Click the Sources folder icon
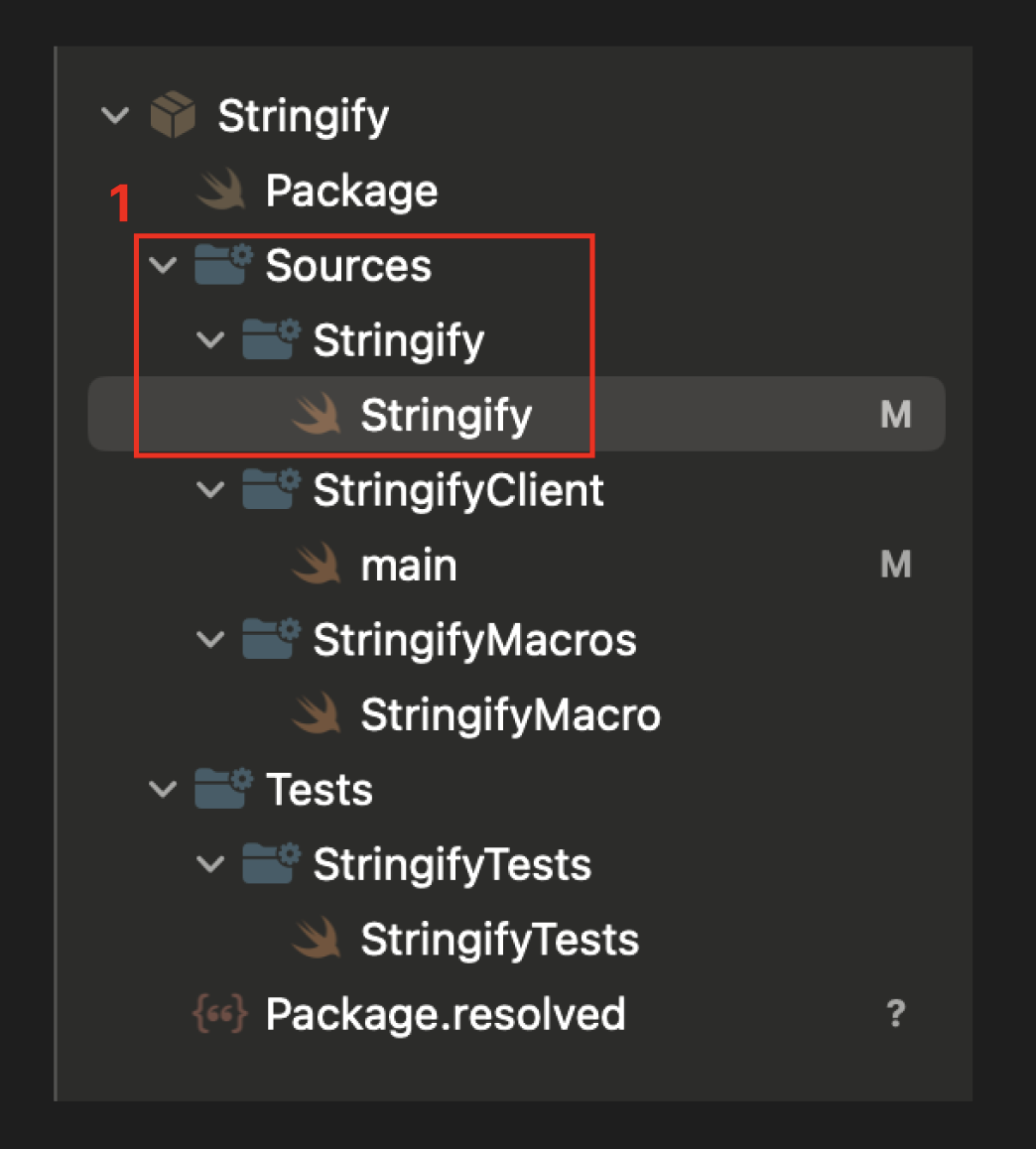Screen dimensions: 1036x1149 [x=222, y=265]
